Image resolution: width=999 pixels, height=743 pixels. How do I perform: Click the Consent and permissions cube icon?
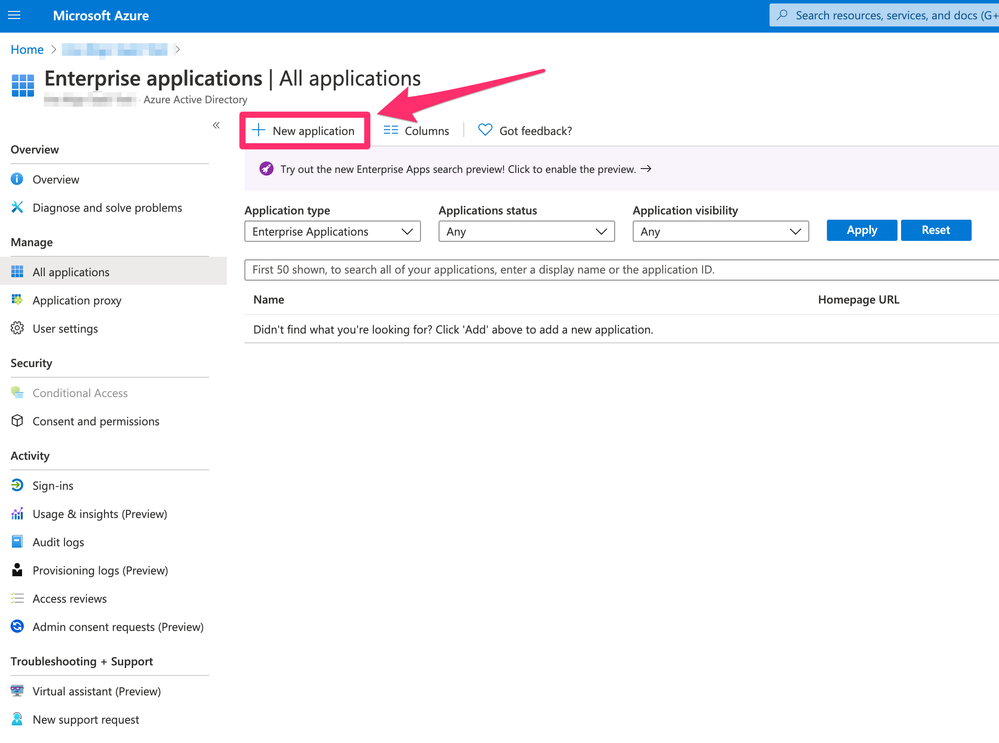tap(17, 421)
